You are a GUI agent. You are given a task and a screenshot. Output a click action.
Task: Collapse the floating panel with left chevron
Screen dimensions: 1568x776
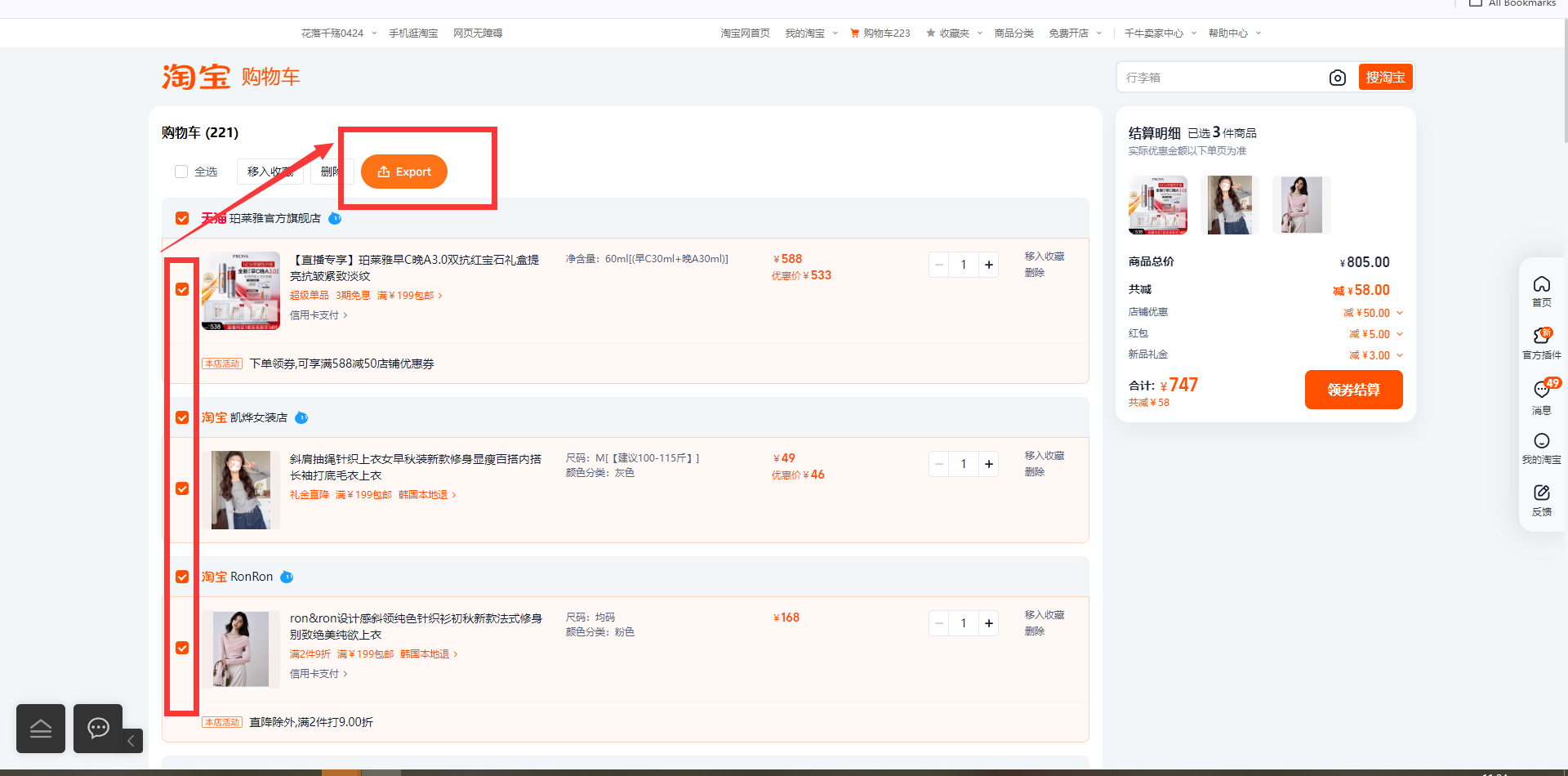[131, 741]
